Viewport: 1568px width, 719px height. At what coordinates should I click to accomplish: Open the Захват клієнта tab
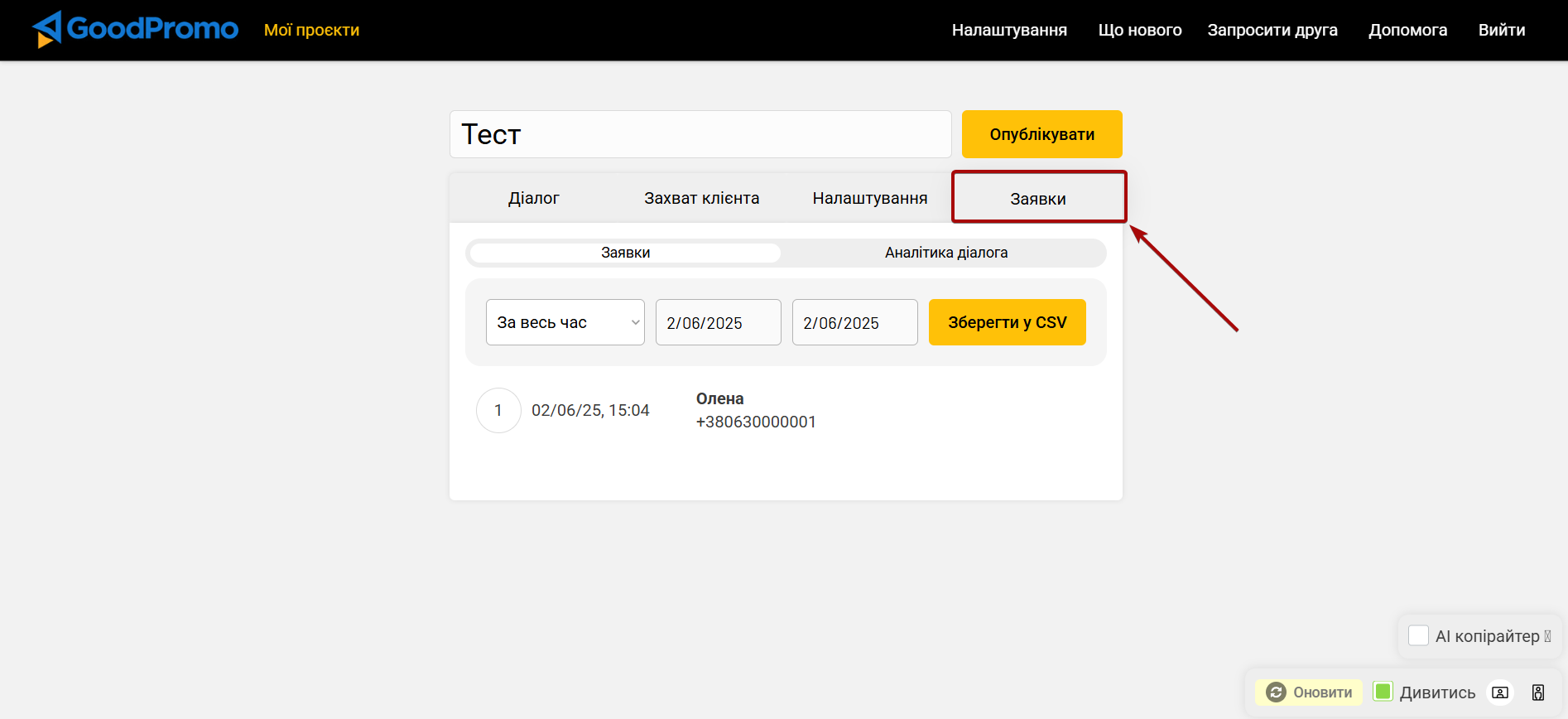coord(702,198)
